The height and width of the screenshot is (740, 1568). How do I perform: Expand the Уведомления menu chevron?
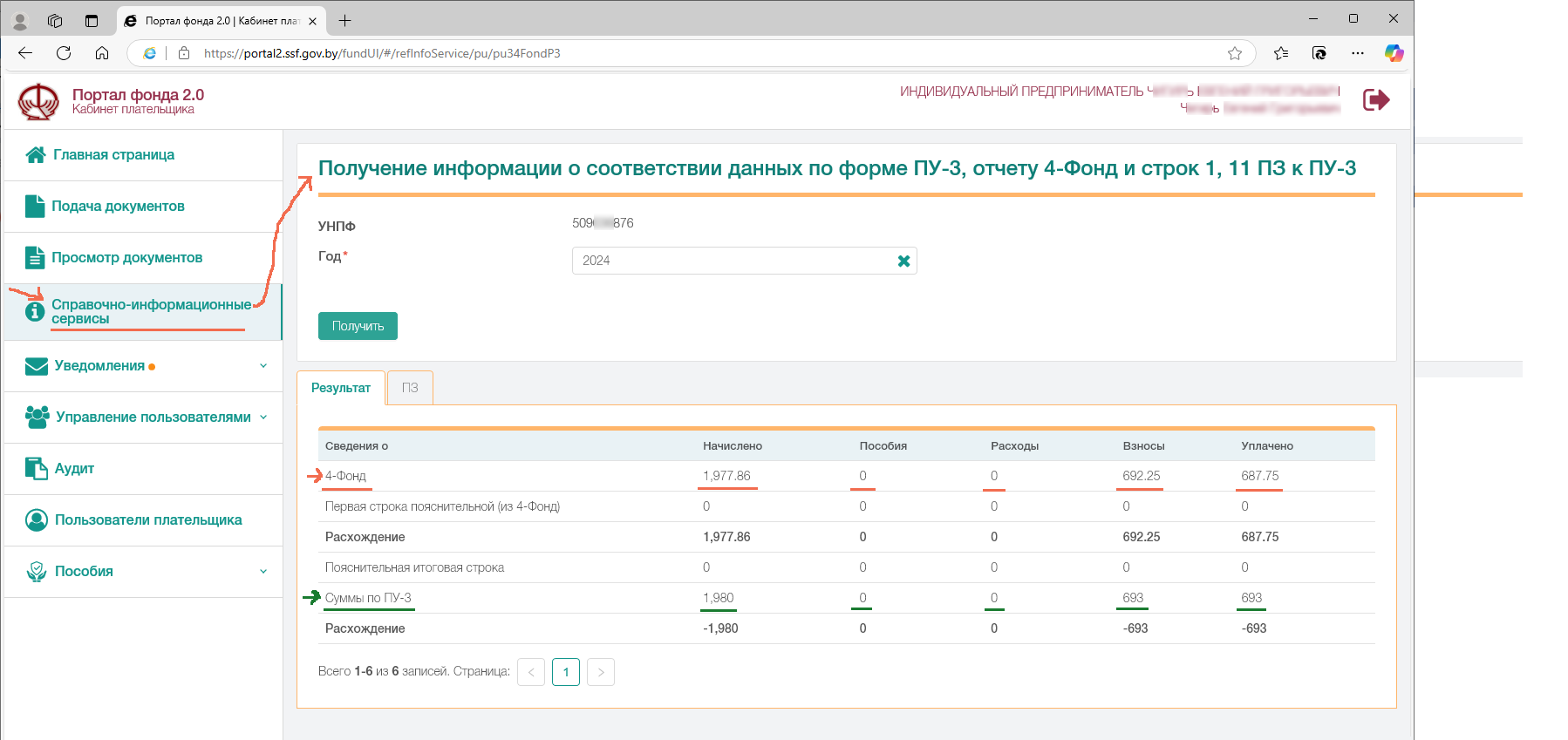tap(263, 366)
